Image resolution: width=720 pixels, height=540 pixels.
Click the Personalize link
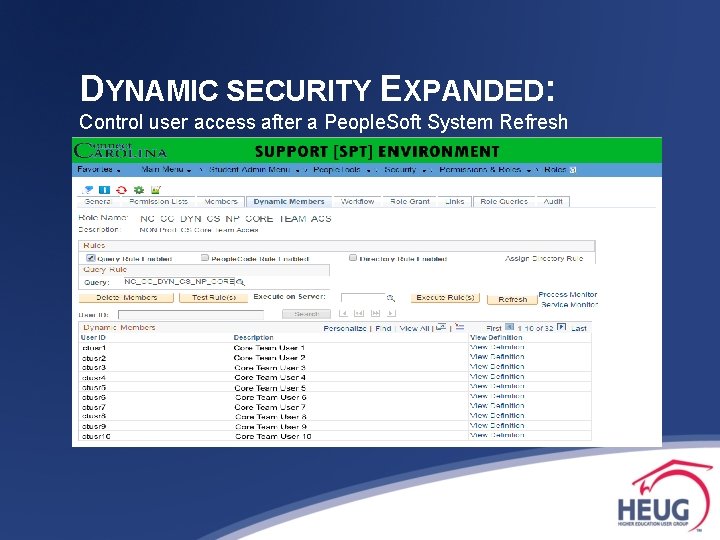(x=344, y=328)
